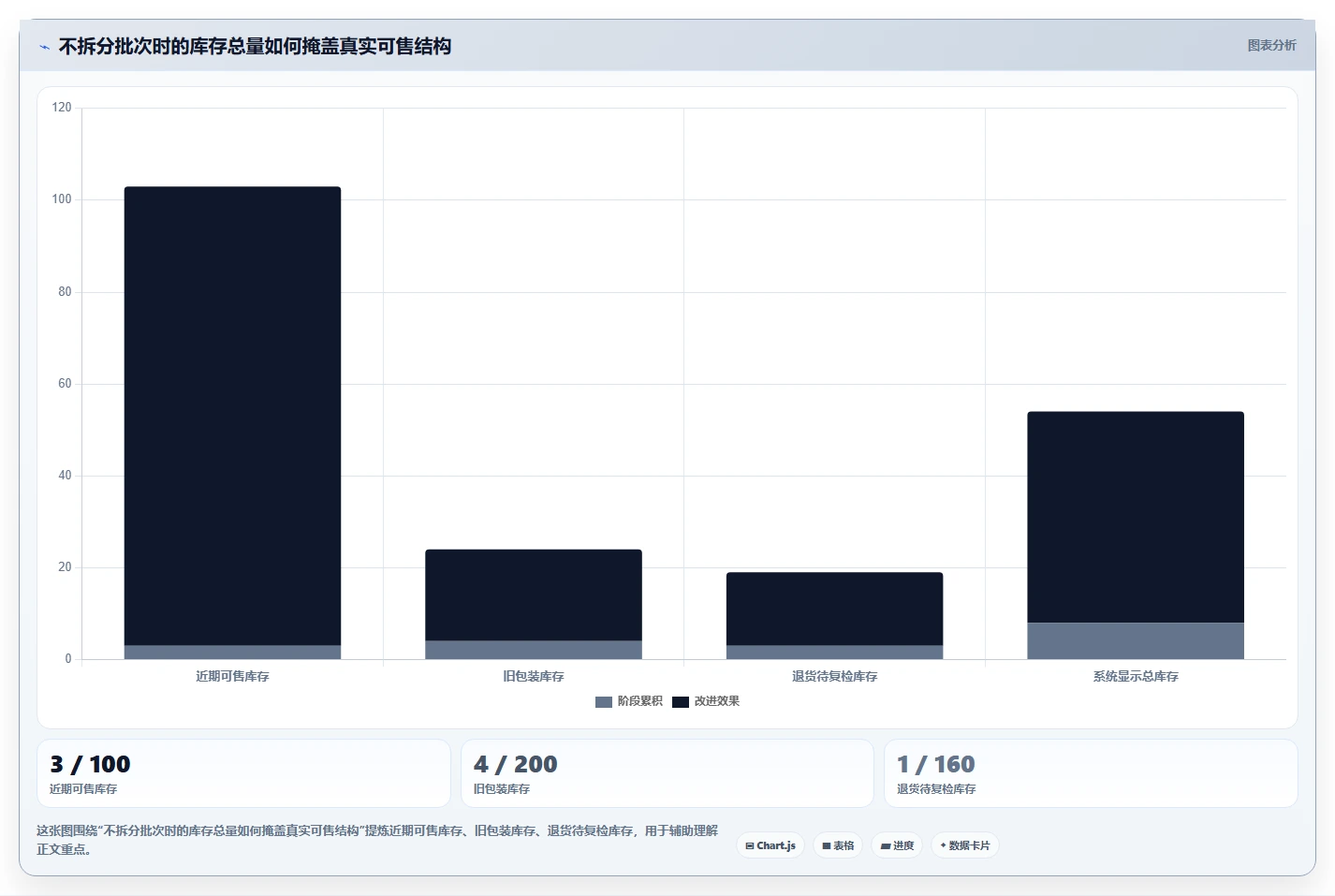Click the dark 旧包装库存 bar
This screenshot has width=1335, height=896.
(534, 595)
